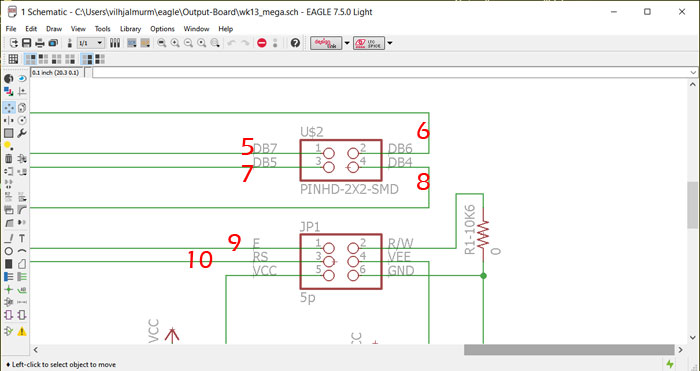Select the Change wrench tool

coord(22,133)
